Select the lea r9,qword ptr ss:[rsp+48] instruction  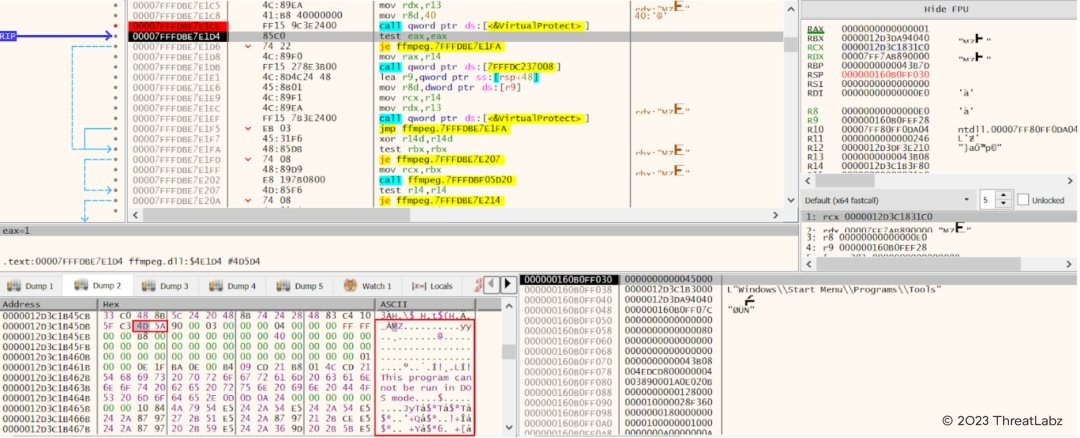click(x=459, y=77)
